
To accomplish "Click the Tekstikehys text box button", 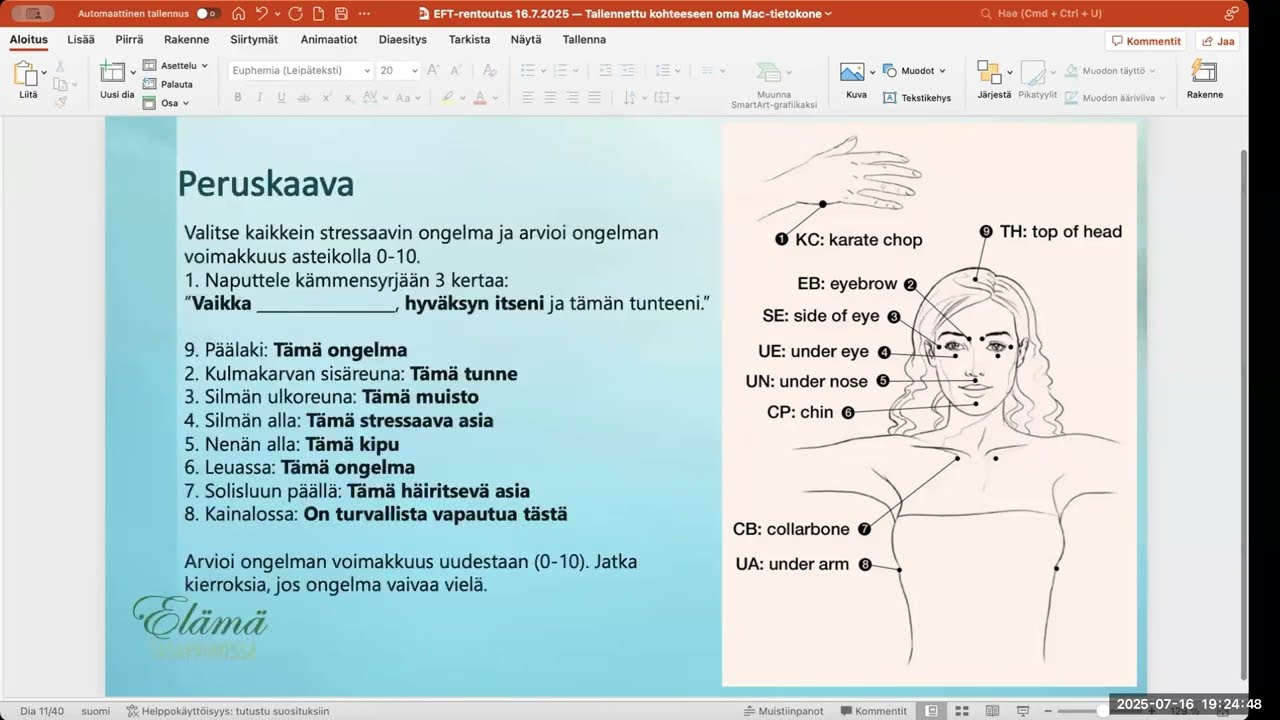I will coord(917,97).
